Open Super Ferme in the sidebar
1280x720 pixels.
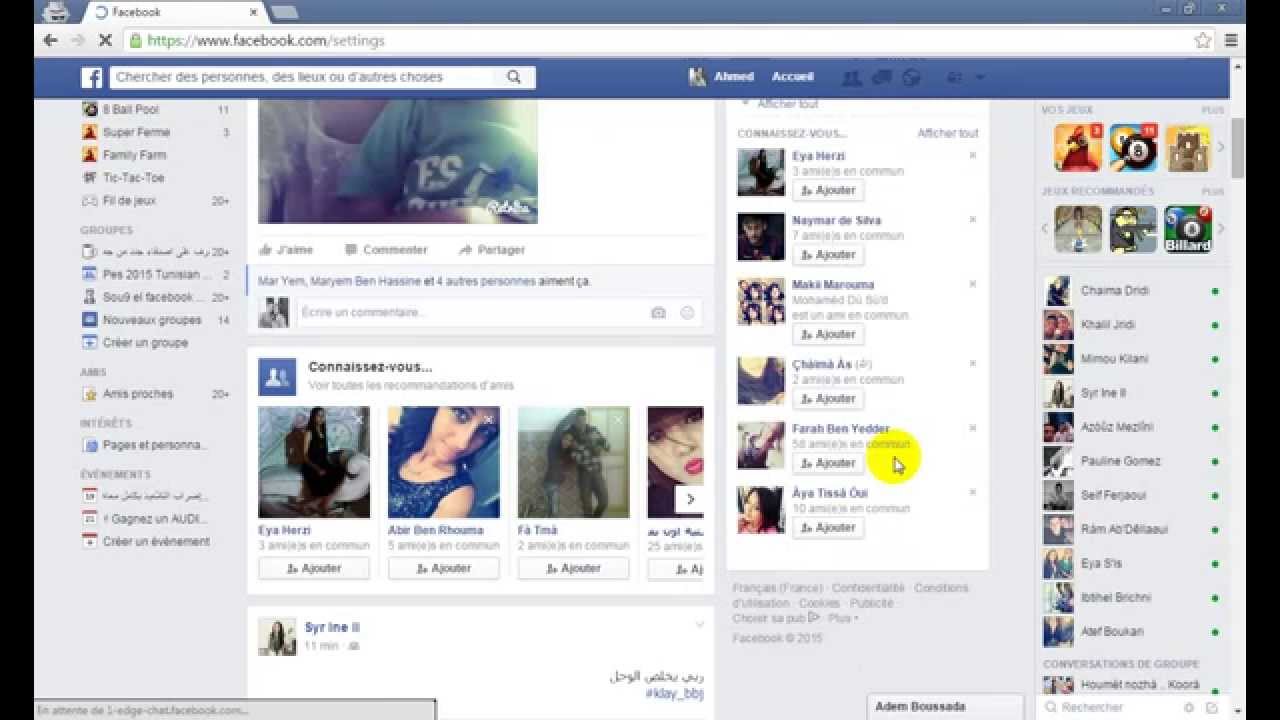[136, 132]
